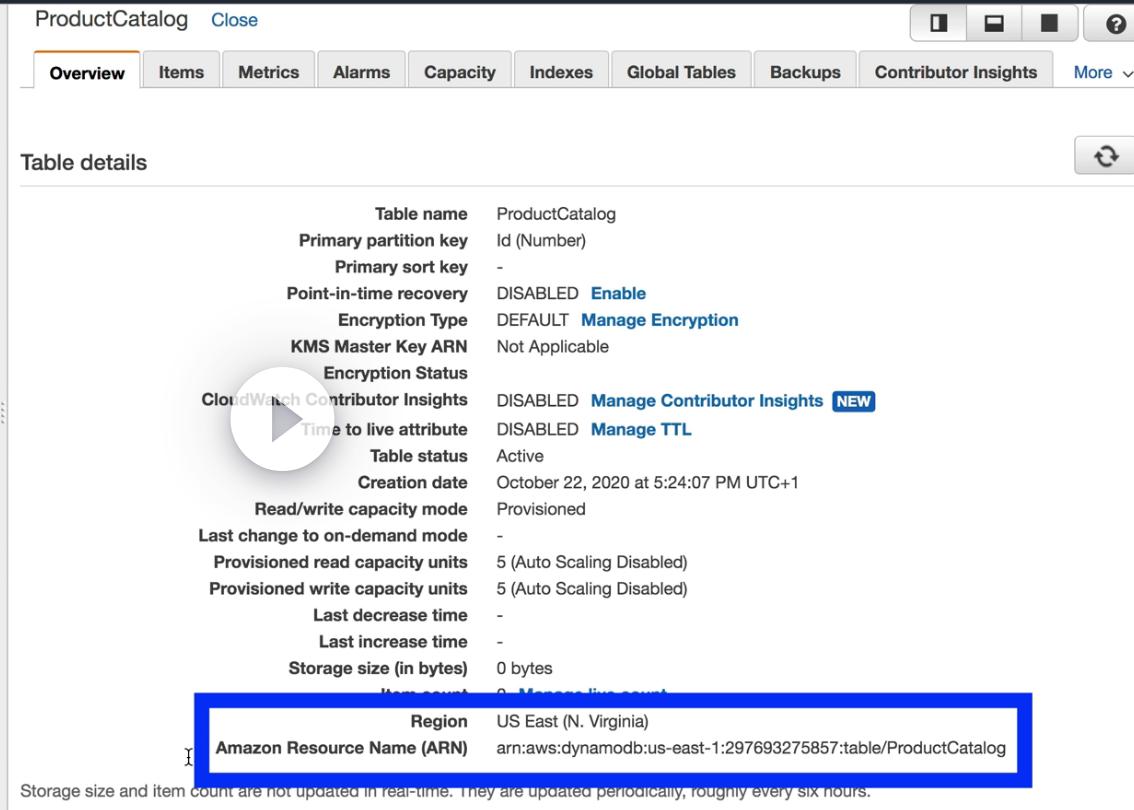Open the Capacity tab
Screen dimensions: 1134x810
(459, 72)
